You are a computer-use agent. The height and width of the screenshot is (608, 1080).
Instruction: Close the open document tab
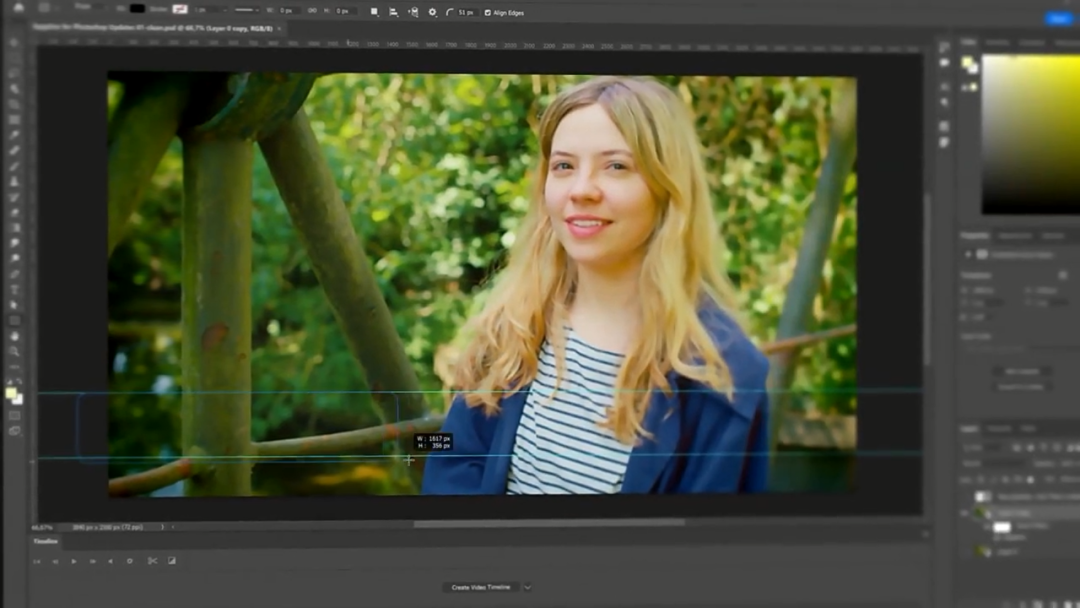coord(279,29)
